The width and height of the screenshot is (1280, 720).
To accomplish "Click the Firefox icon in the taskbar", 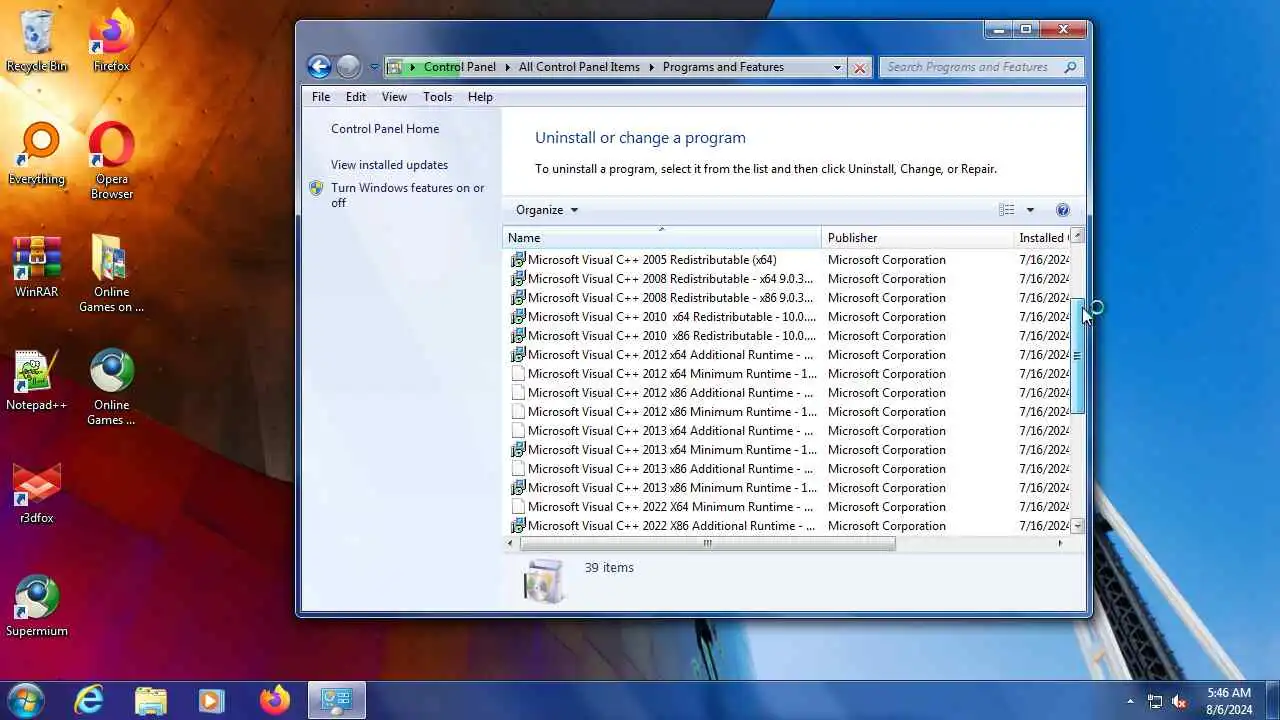I will coord(274,700).
